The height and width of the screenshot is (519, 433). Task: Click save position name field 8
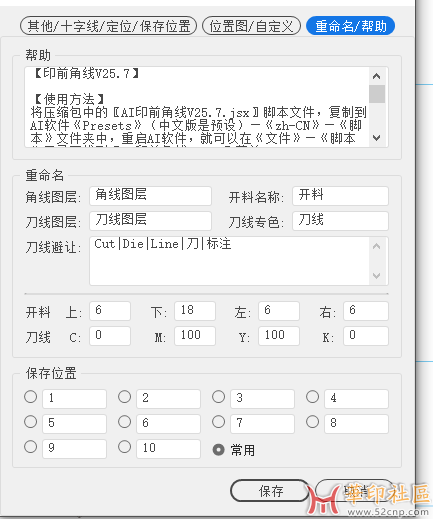coord(357,424)
